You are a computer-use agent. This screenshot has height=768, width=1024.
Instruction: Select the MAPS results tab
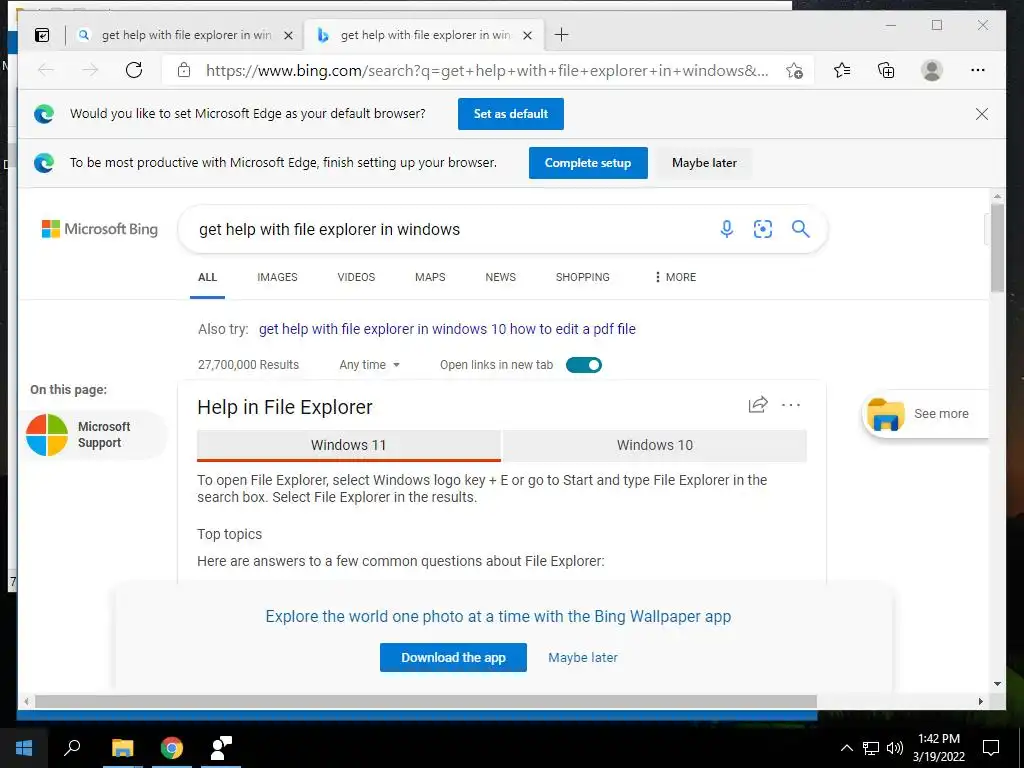tap(430, 277)
